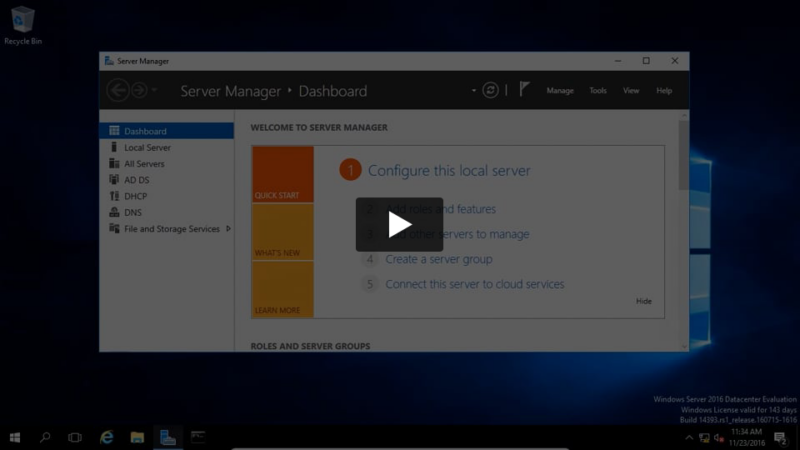Open the notifications flag icon
This screenshot has width=800, height=450.
[x=526, y=90]
